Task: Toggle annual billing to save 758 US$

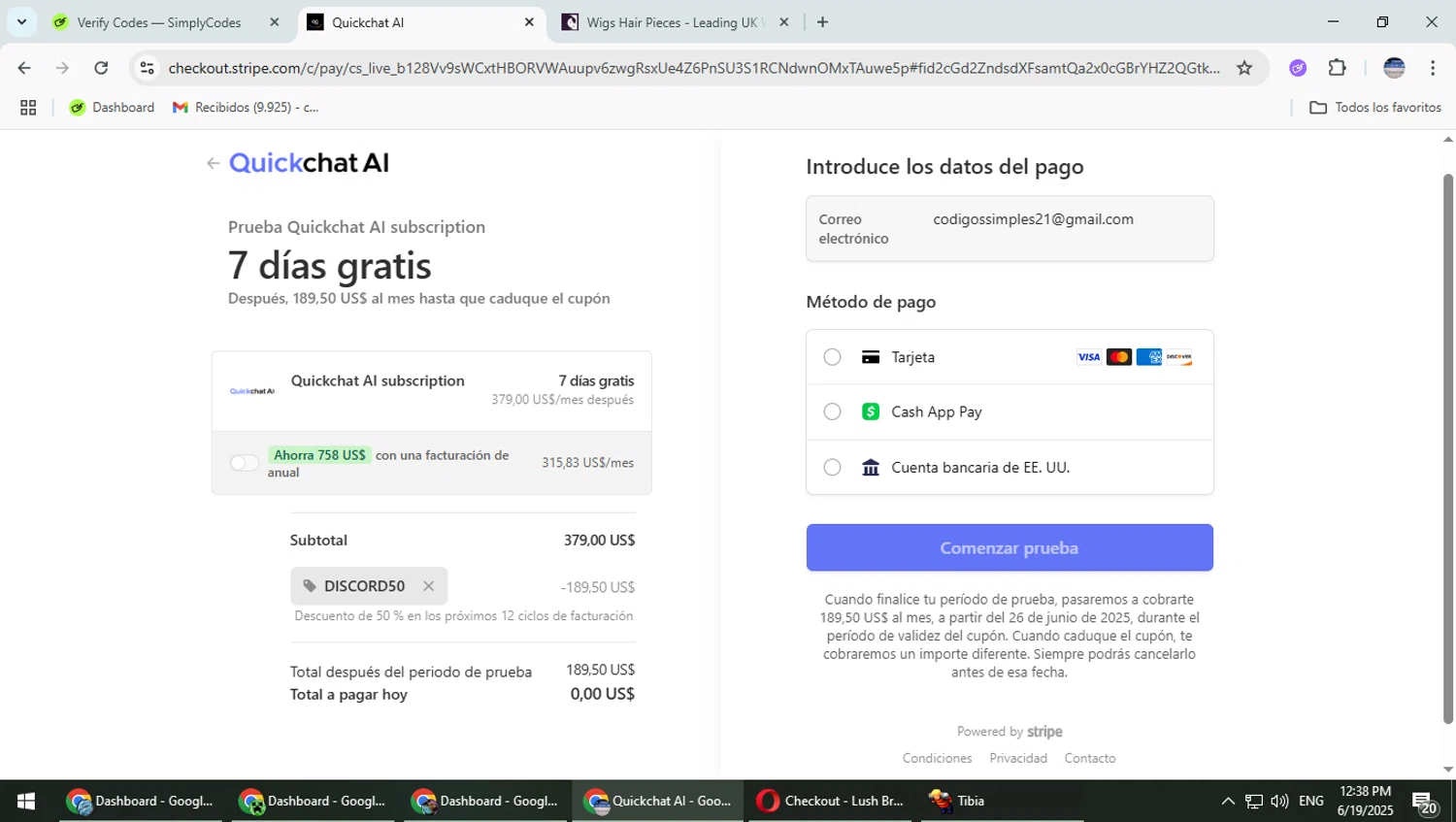Action: click(x=245, y=463)
